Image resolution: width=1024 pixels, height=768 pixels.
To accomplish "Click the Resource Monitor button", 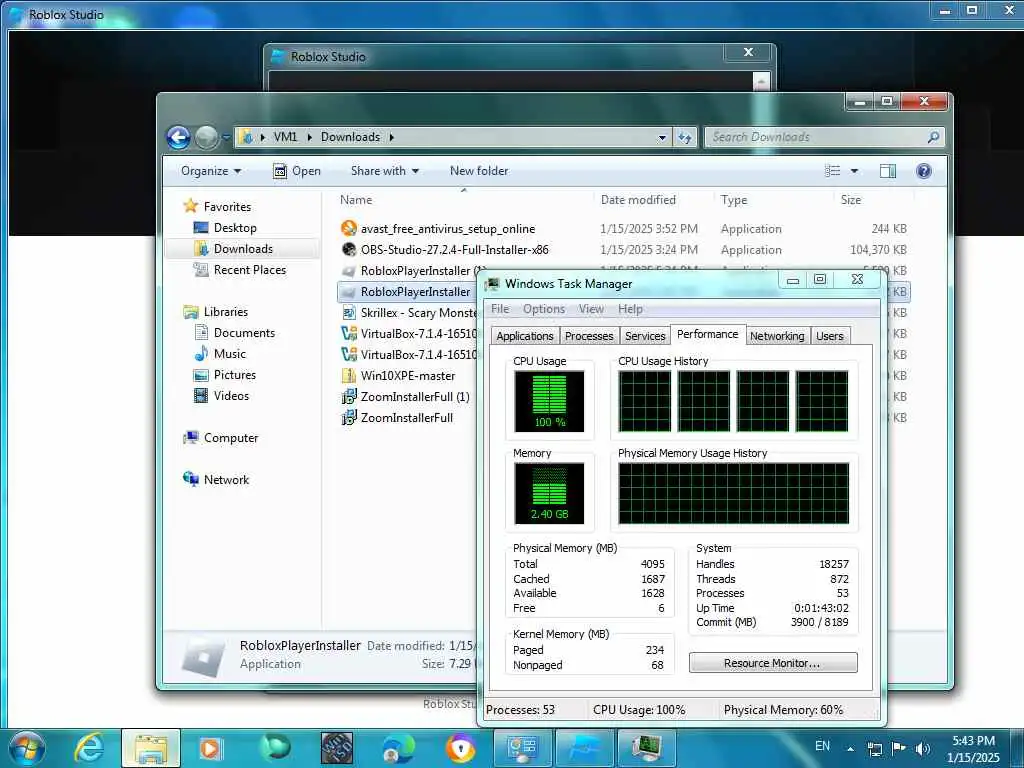I will pyautogui.click(x=773, y=663).
